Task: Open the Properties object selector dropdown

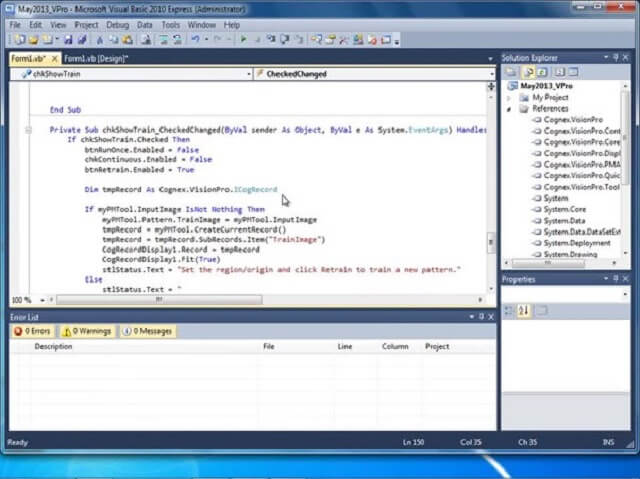Action: pyautogui.click(x=625, y=294)
